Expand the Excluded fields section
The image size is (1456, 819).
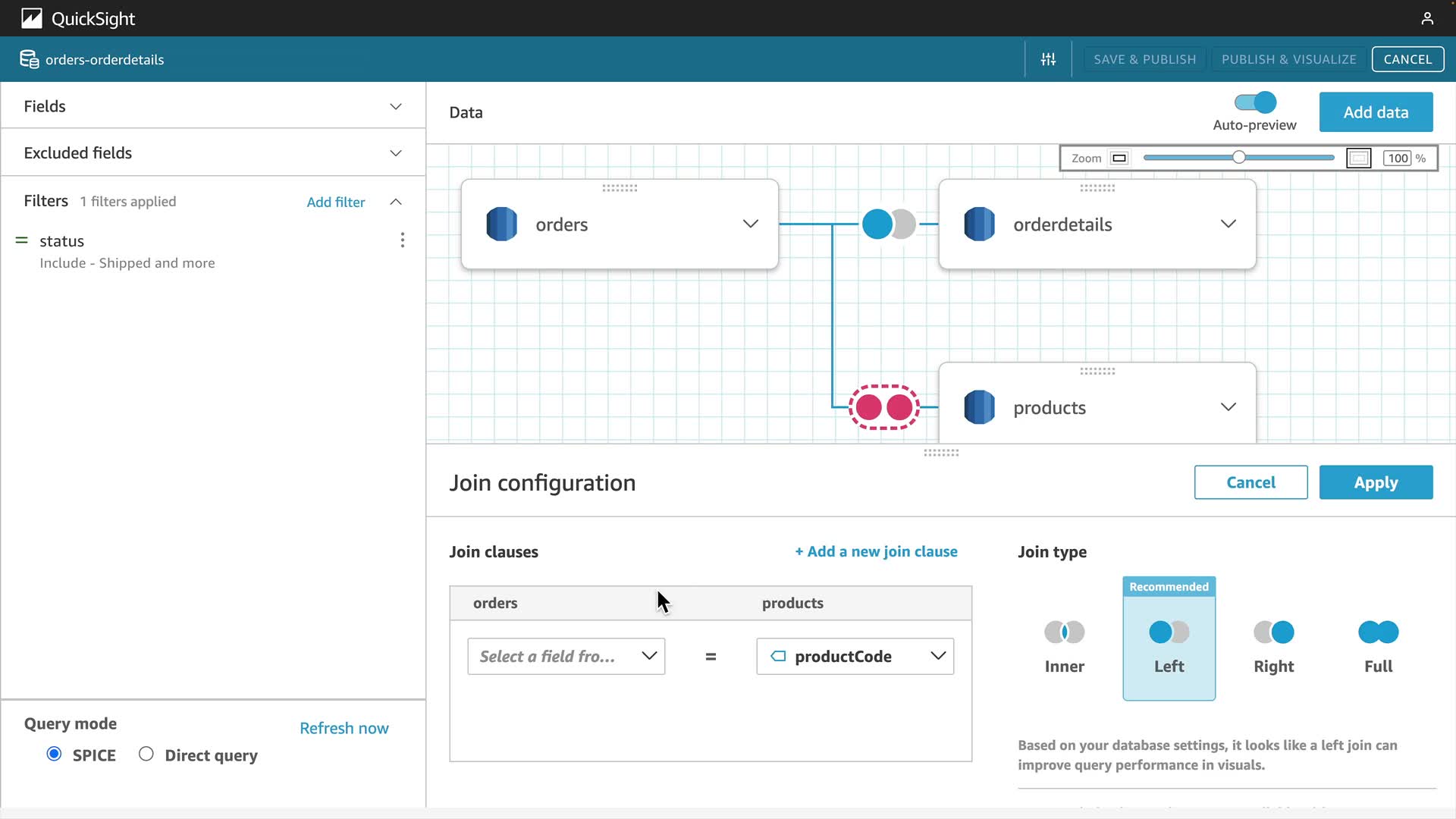pos(395,153)
